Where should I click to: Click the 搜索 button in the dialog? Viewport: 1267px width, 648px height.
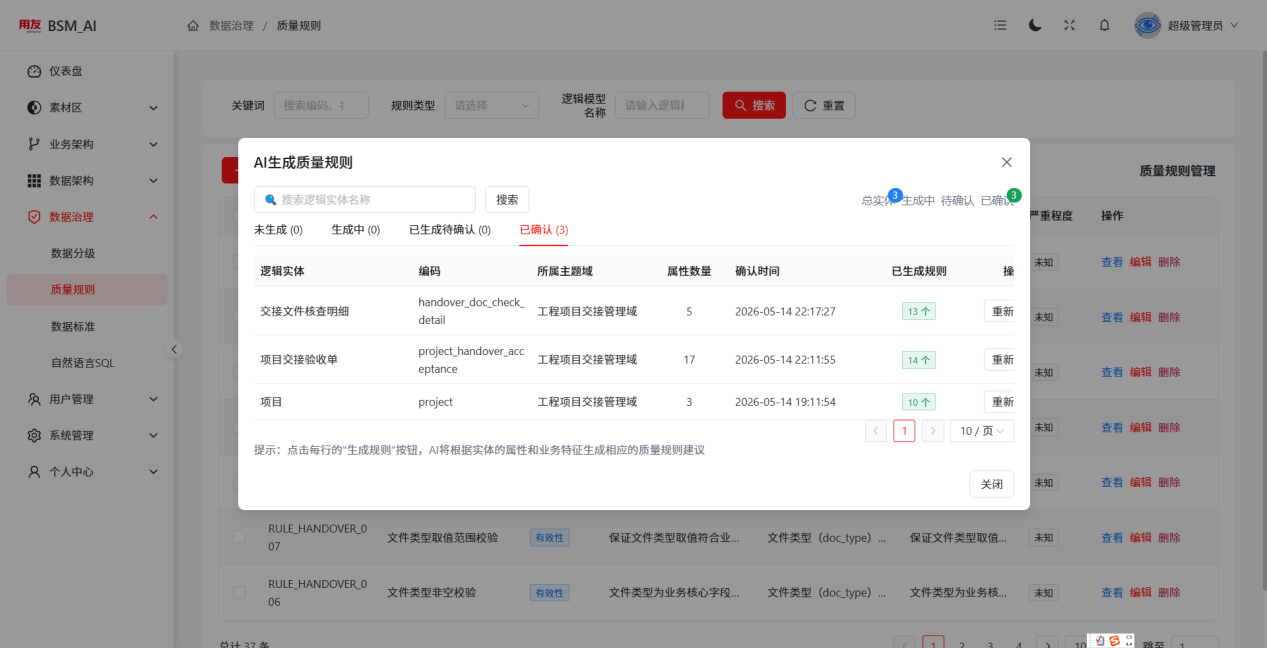[507, 199]
